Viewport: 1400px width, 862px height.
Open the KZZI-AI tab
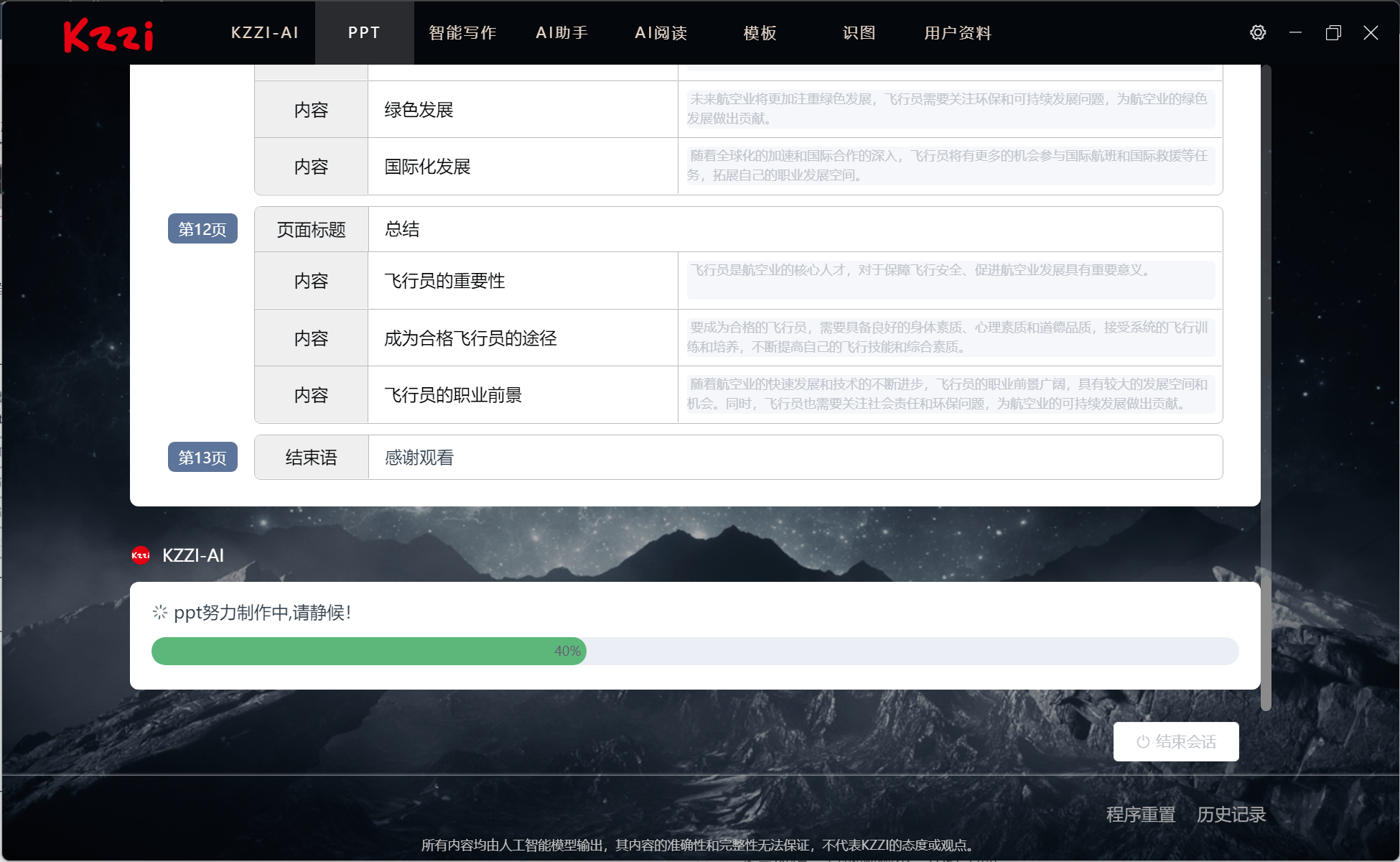265,32
